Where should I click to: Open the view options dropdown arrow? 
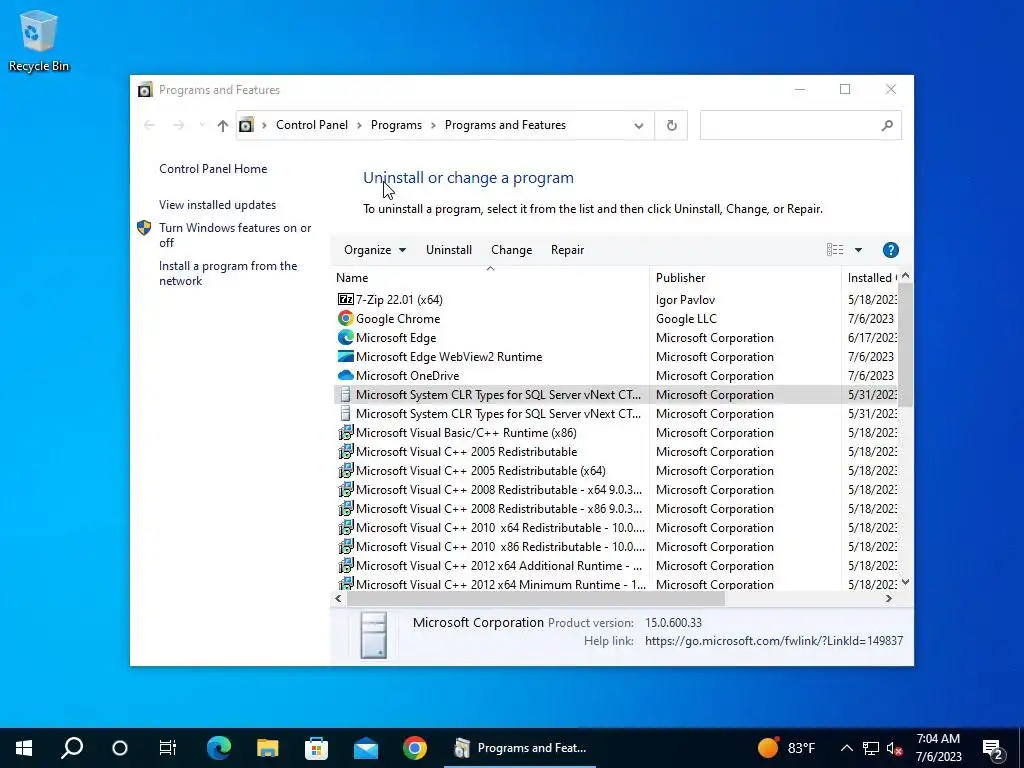[x=858, y=249]
